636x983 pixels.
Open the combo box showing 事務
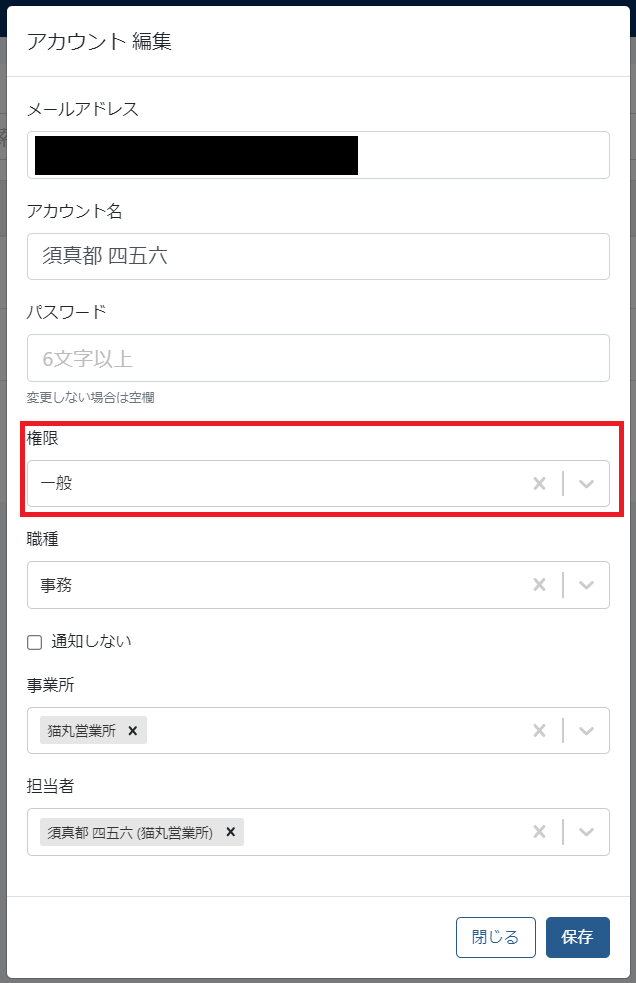click(x=250, y=584)
